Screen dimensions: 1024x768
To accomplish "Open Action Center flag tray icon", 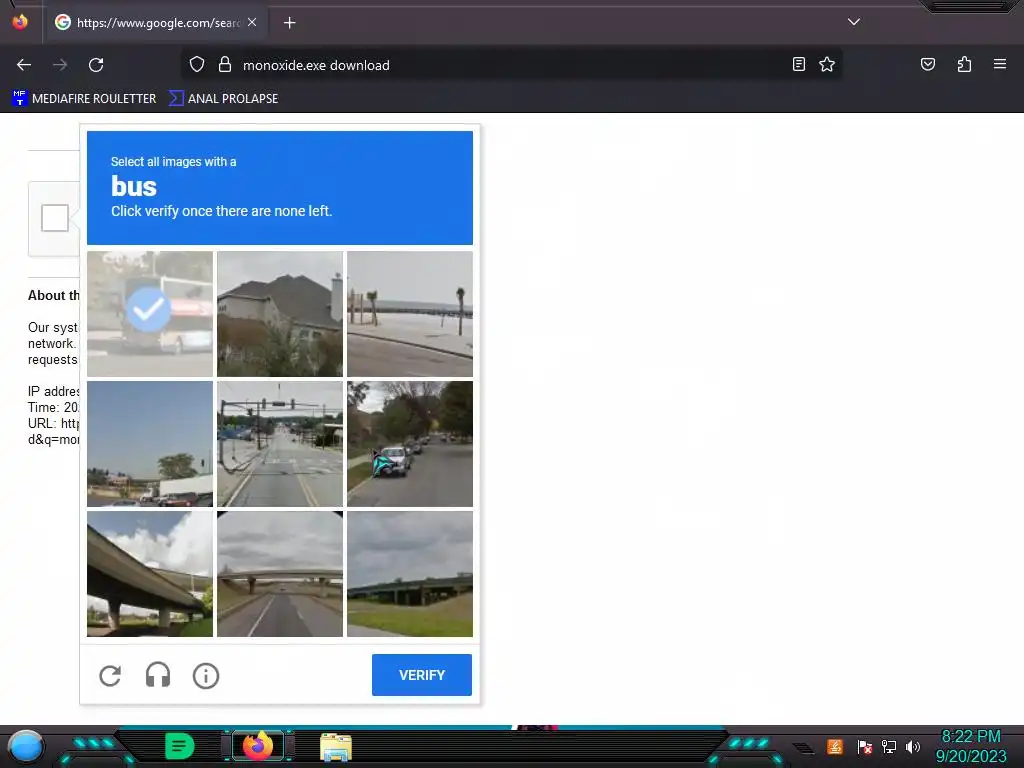I will [x=865, y=746].
